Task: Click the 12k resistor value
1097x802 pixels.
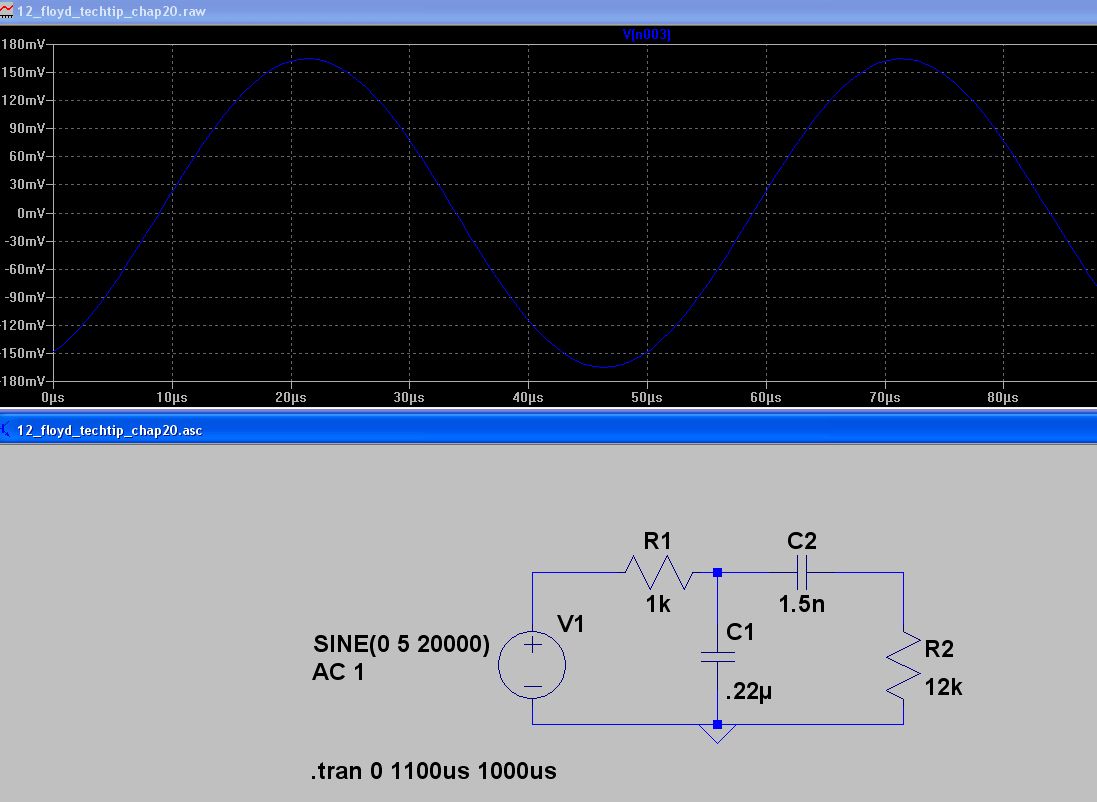Action: tap(944, 687)
